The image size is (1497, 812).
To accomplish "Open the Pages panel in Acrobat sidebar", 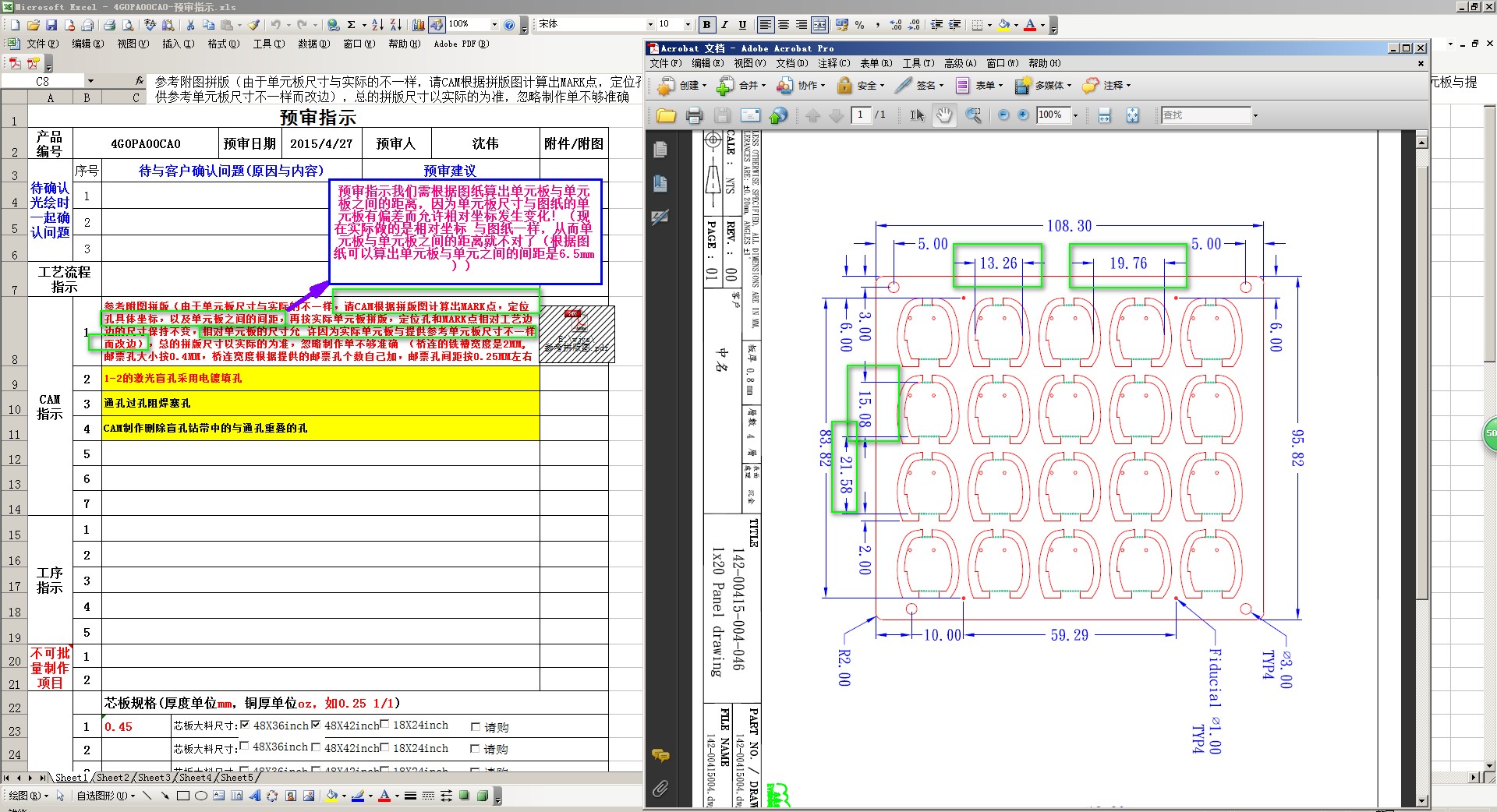I will (660, 150).
